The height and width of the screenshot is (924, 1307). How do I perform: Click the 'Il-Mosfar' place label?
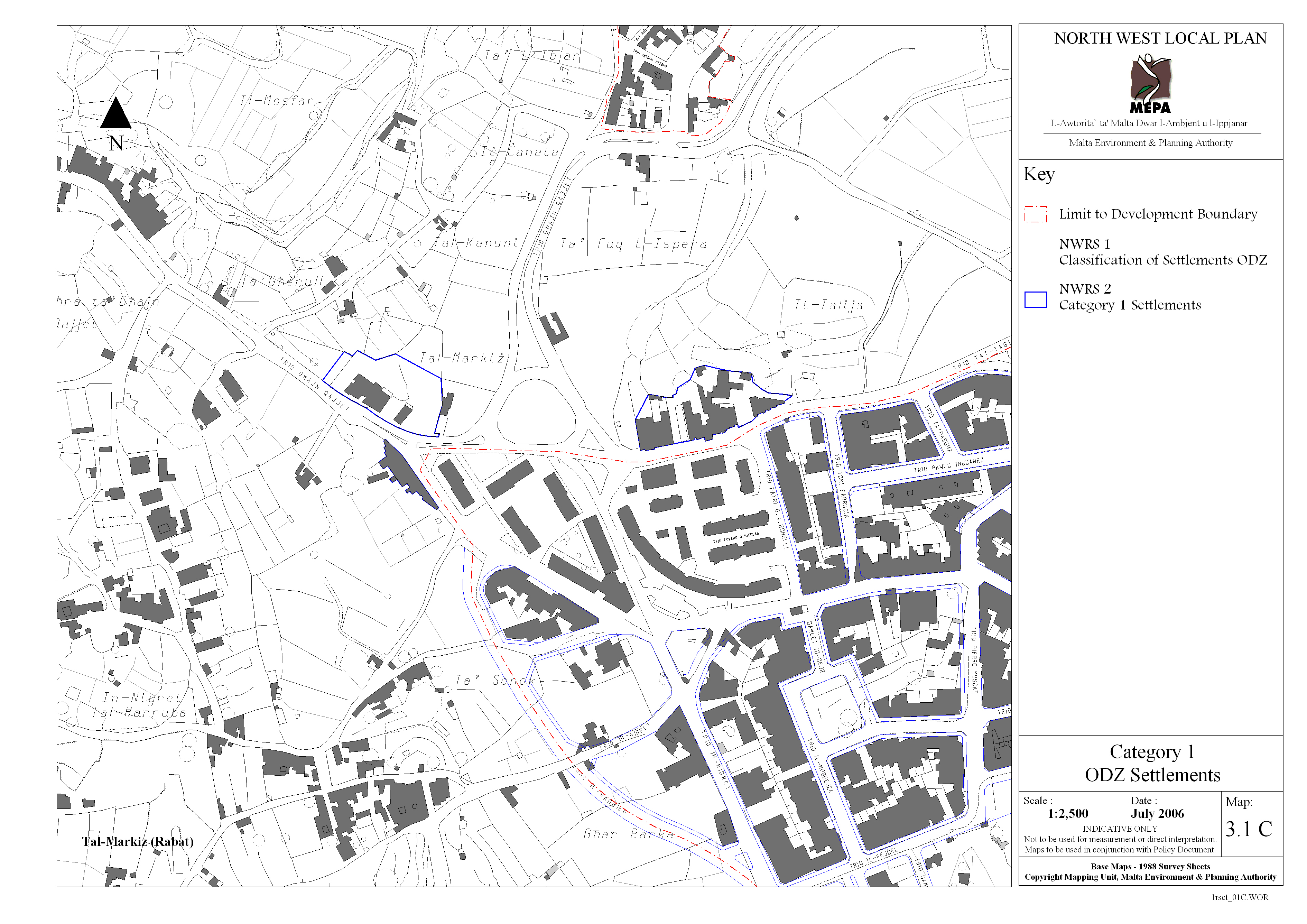point(276,101)
